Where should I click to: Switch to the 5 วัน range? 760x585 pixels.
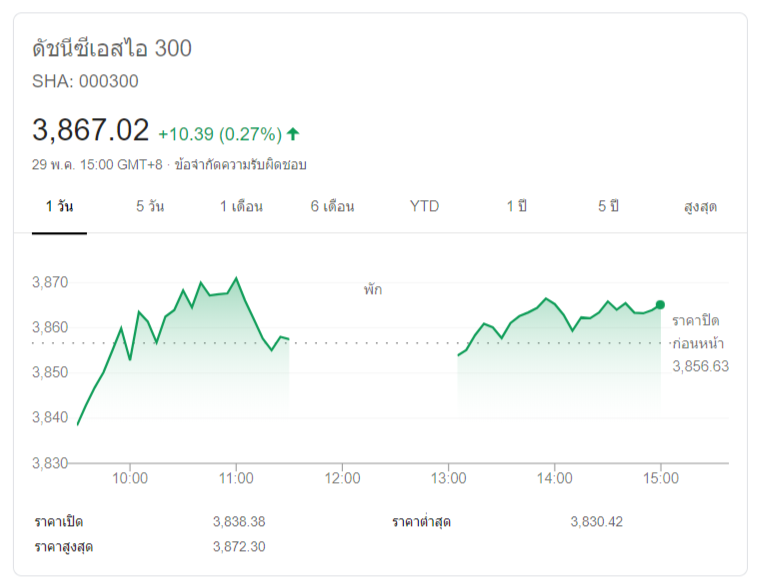tap(150, 207)
